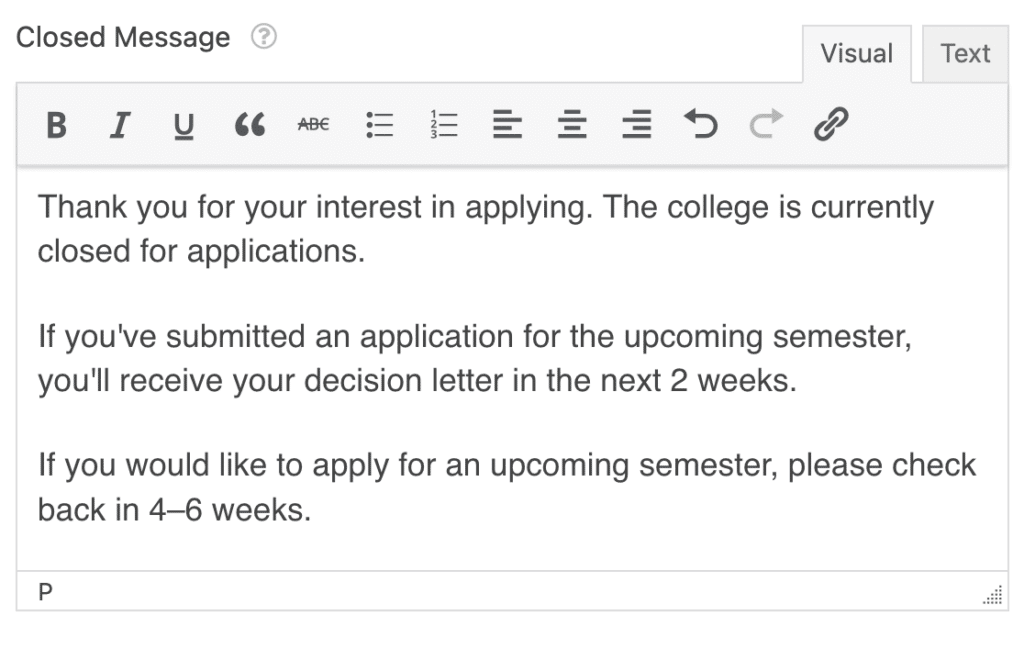Viewport: 1024px width, 649px height.
Task: Switch to the Text editor tab
Action: (964, 53)
